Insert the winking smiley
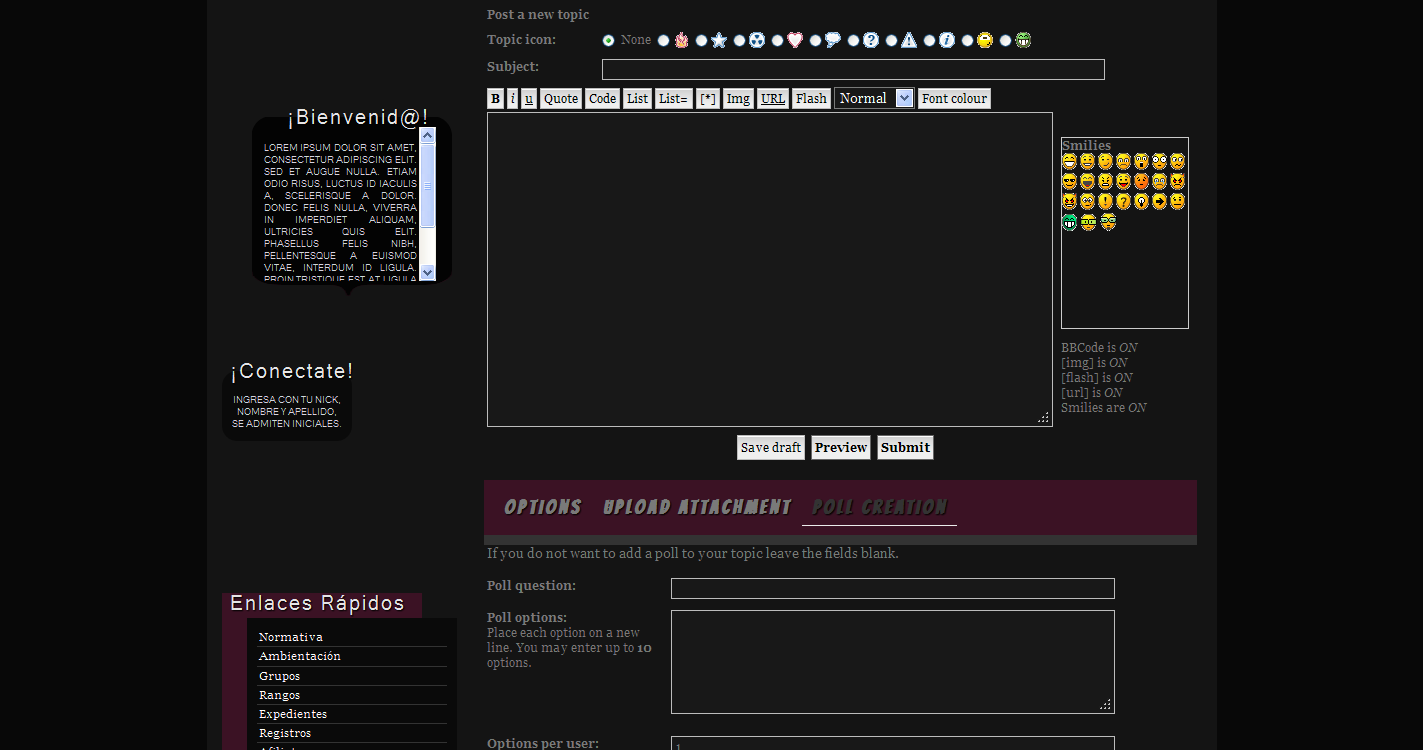 pyautogui.click(x=1105, y=161)
